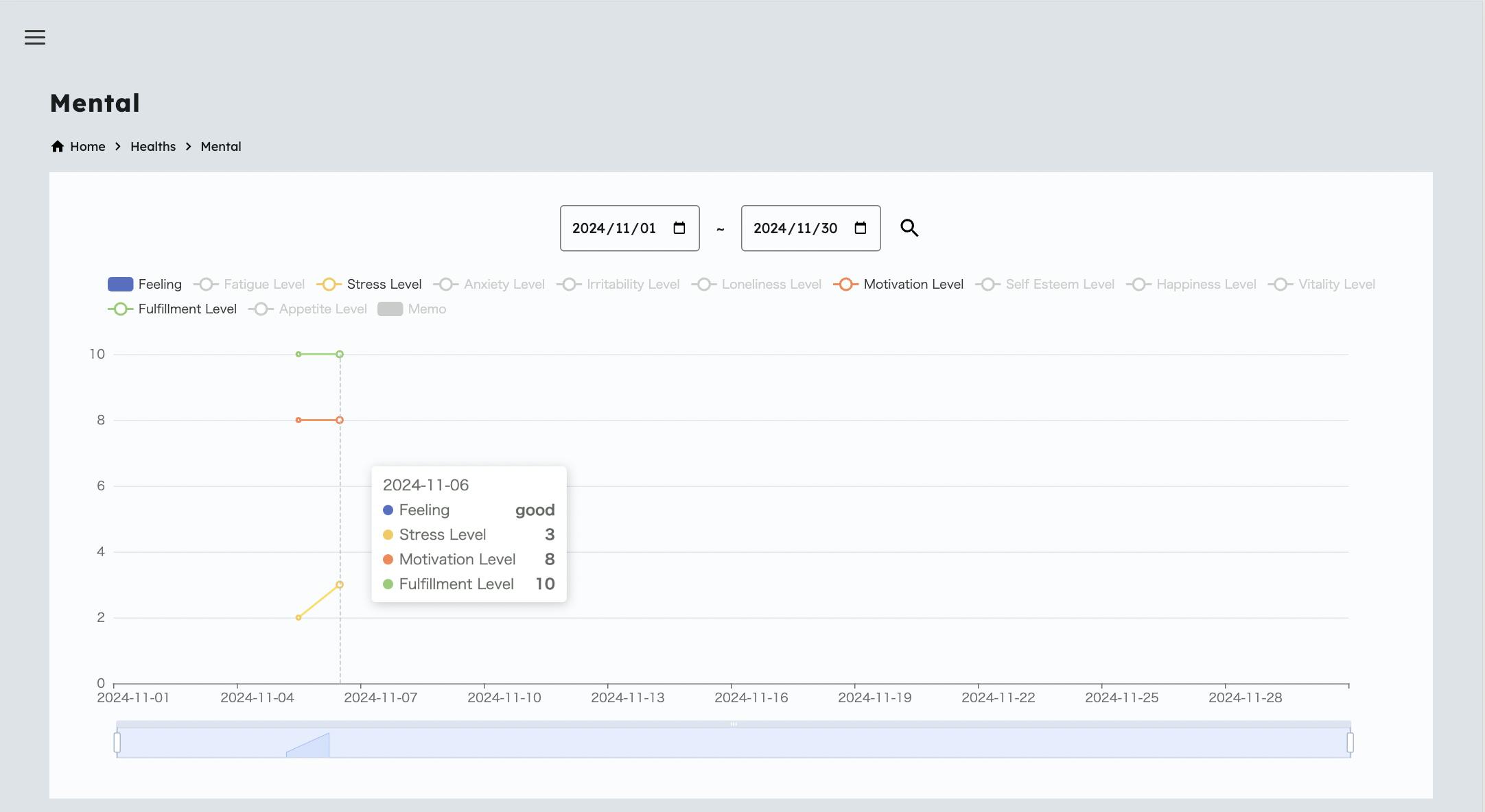Go to Healths breadcrumb link
Image resolution: width=1485 pixels, height=812 pixels.
click(x=153, y=147)
